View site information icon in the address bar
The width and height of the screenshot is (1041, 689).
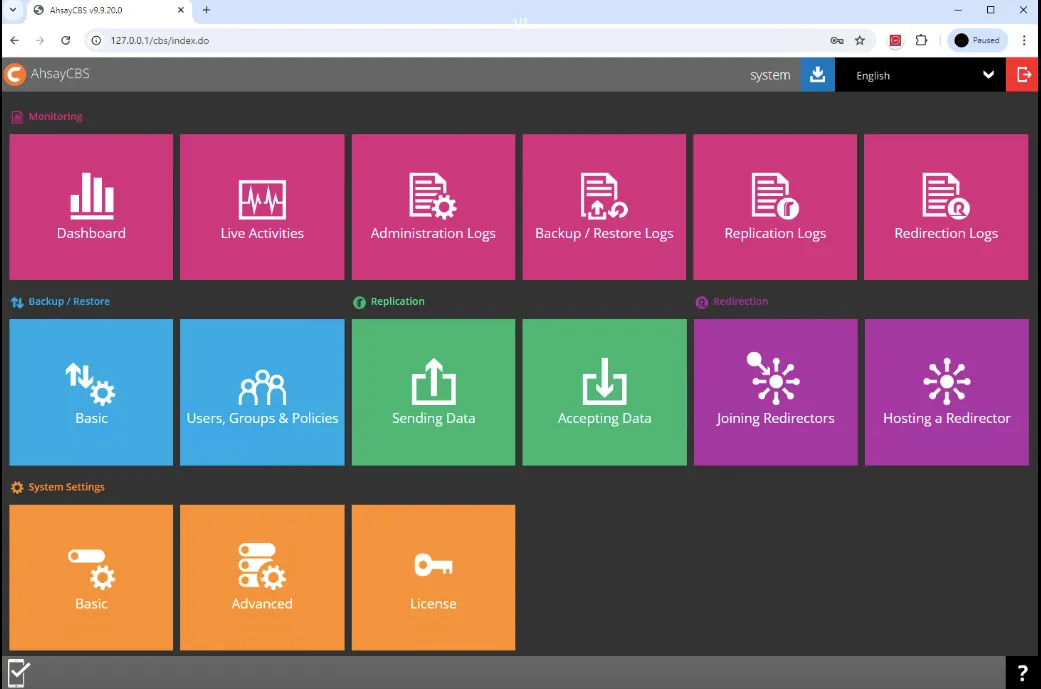click(x=96, y=40)
